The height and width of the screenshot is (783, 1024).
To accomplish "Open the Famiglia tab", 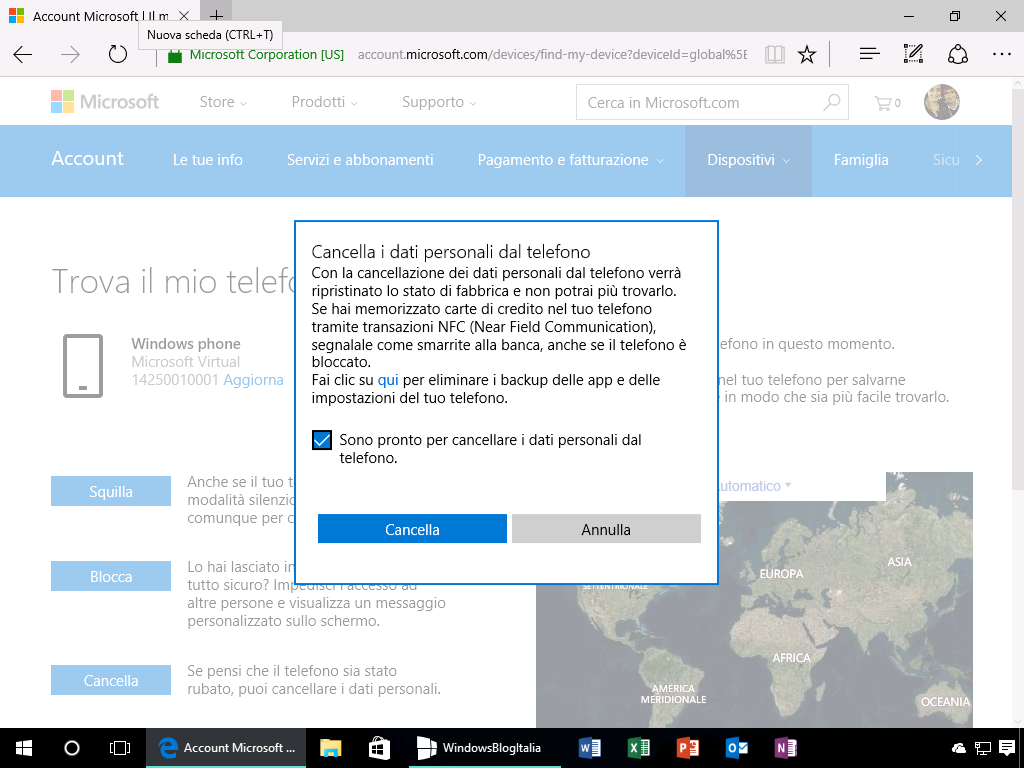I will [x=861, y=160].
